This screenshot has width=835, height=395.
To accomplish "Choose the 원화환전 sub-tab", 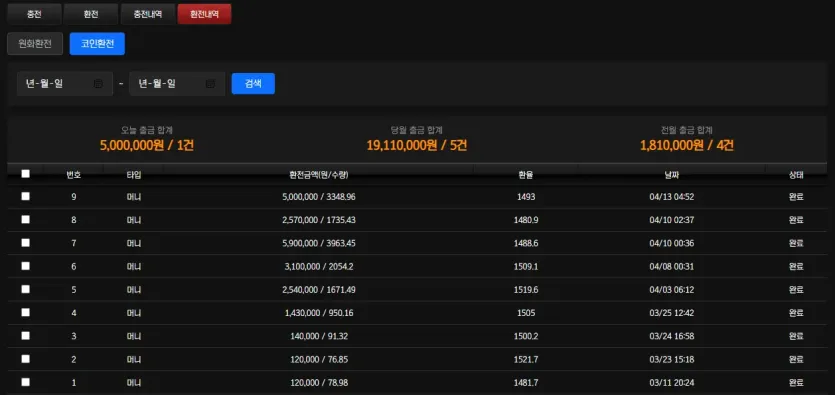I will [x=35, y=44].
